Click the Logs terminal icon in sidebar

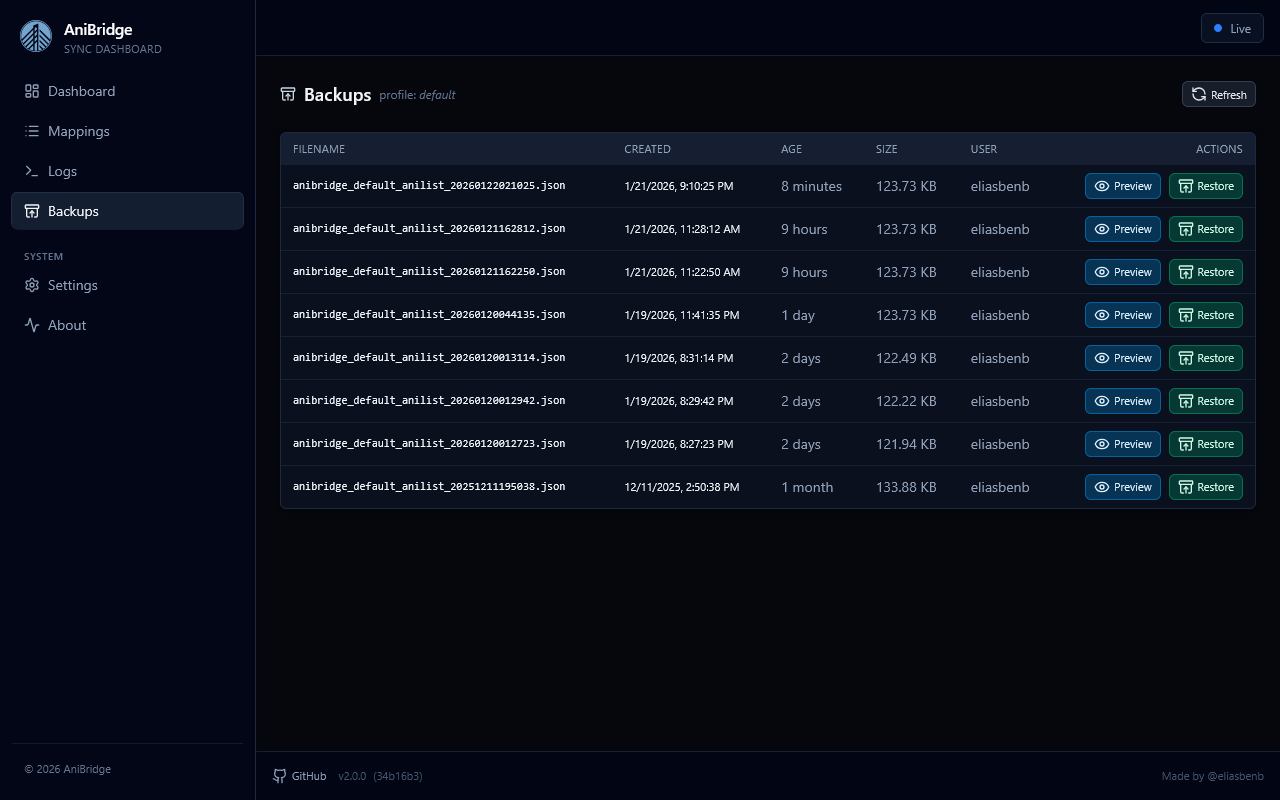(x=31, y=170)
